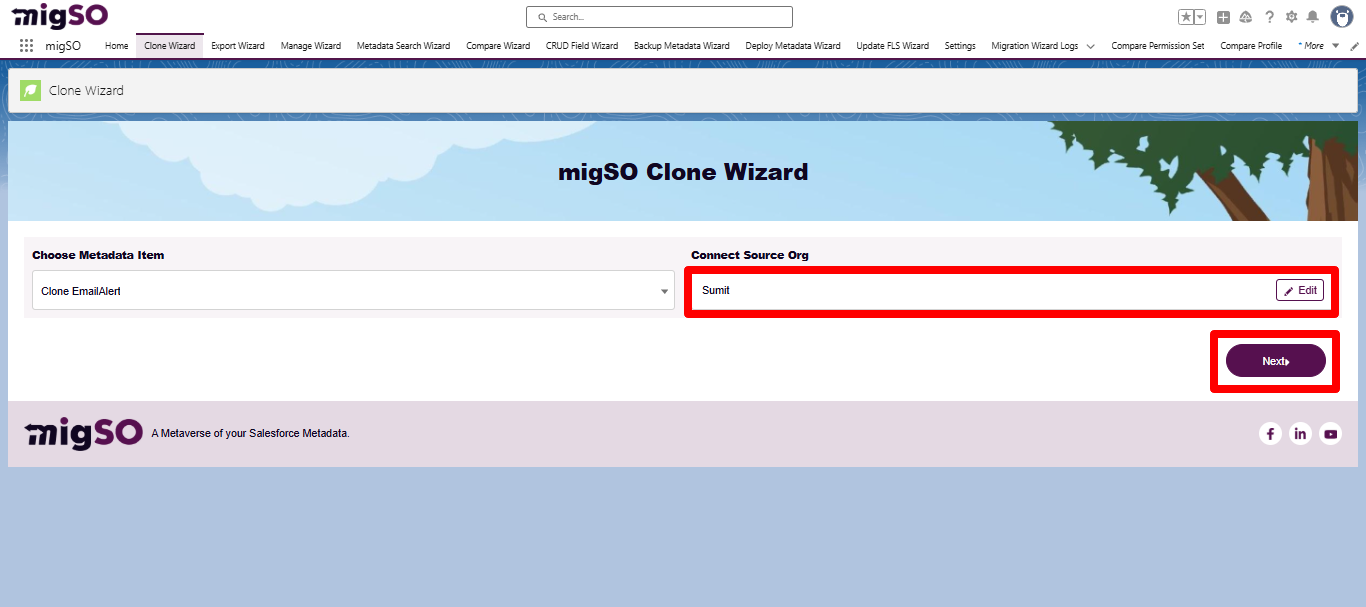Go to the Settings tab
Screen dimensions: 1366x607
[960, 46]
